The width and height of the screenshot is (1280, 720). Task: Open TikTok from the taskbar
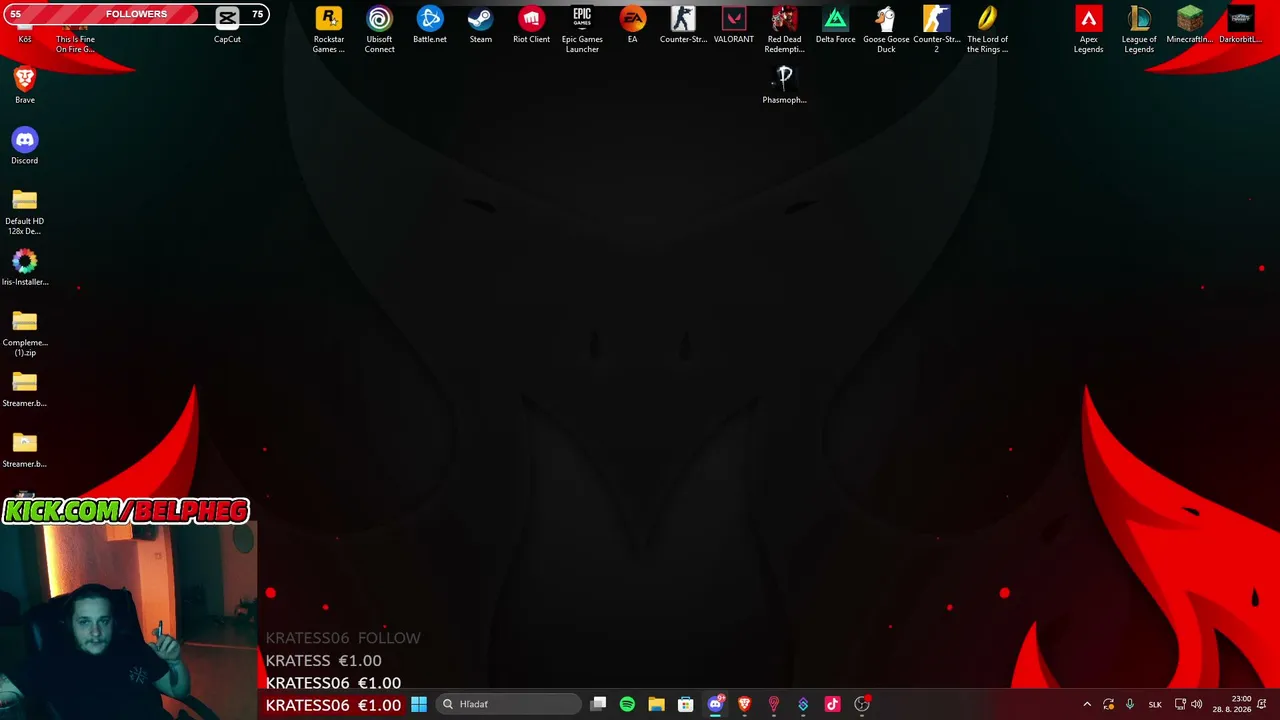click(832, 704)
